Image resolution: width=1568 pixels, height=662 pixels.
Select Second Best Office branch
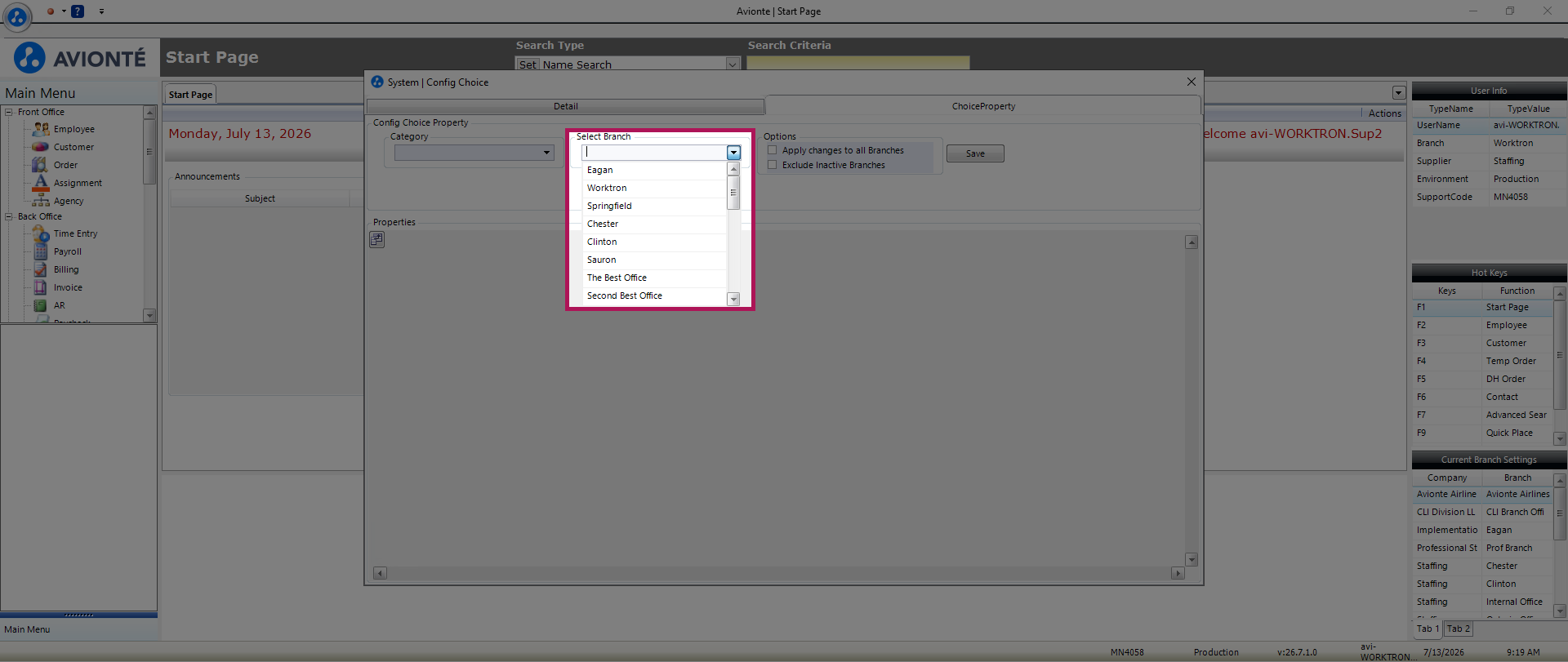[x=655, y=295]
